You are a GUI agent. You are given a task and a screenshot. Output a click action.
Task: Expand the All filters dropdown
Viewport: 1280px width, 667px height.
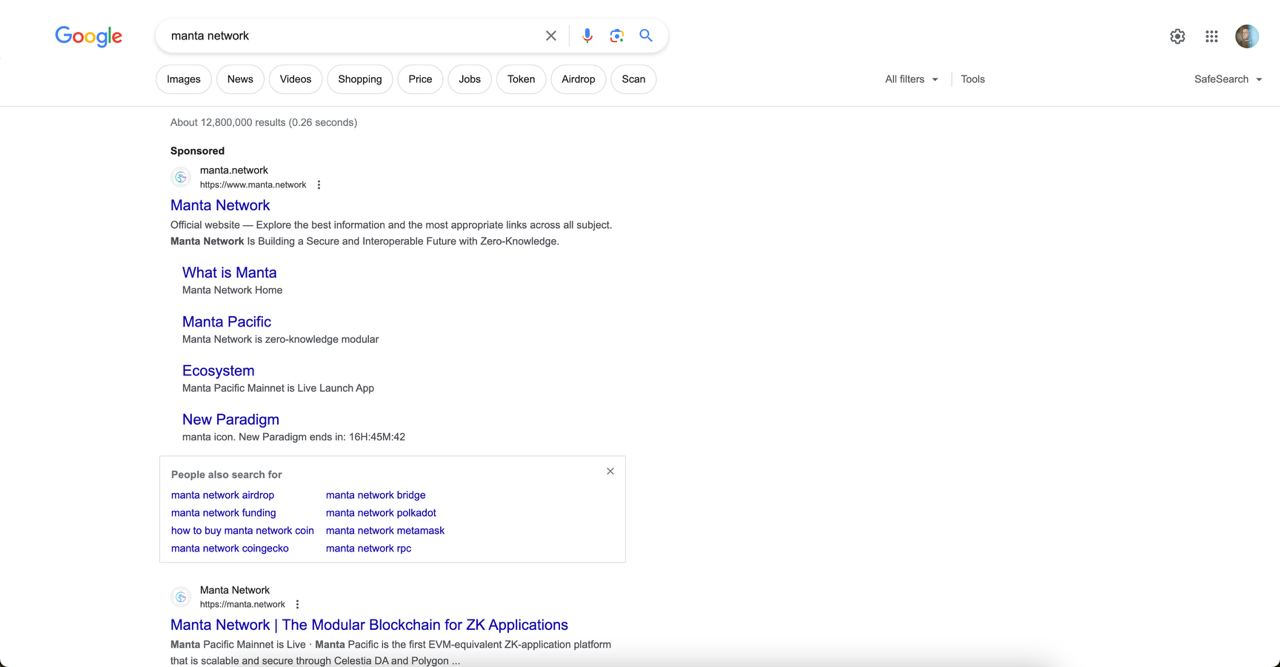912,79
